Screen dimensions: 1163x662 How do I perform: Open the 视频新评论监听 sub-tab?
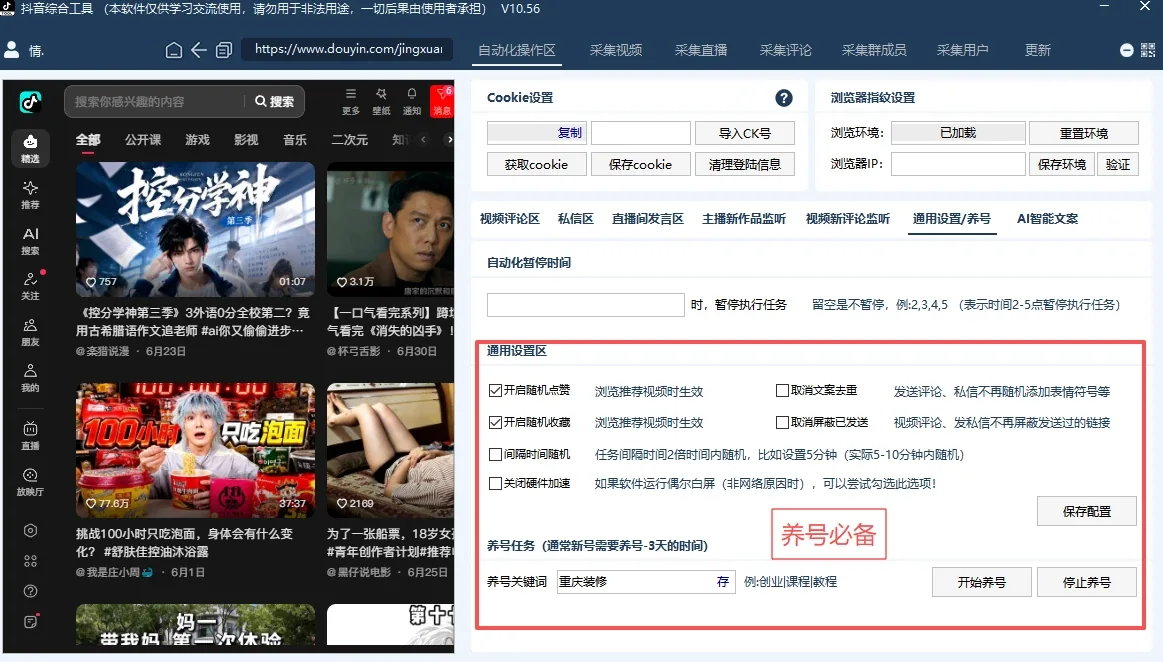click(x=848, y=219)
